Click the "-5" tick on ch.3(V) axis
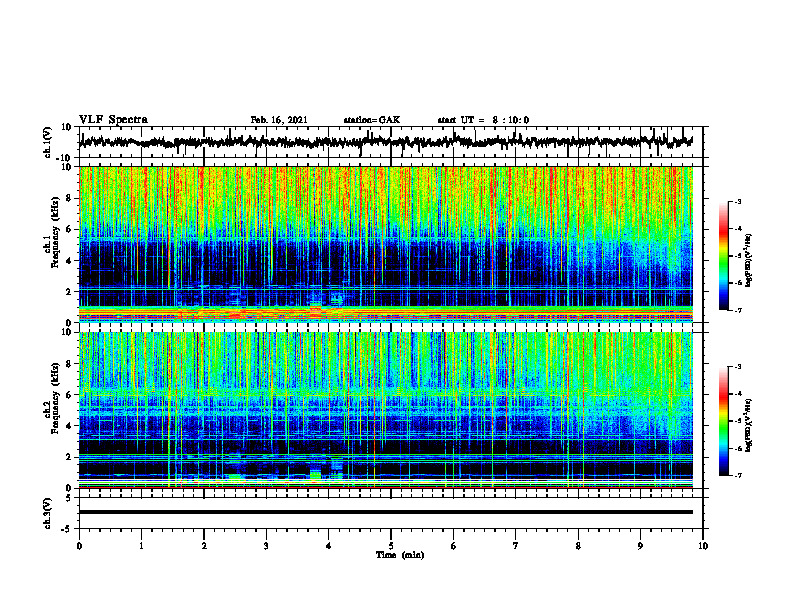792x612 pixels. point(67,529)
